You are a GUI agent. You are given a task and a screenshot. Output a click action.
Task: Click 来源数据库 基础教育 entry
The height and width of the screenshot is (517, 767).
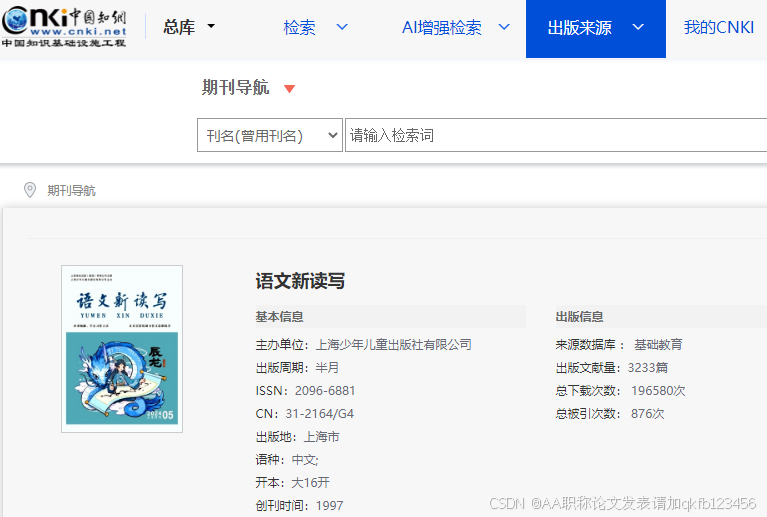pos(619,345)
